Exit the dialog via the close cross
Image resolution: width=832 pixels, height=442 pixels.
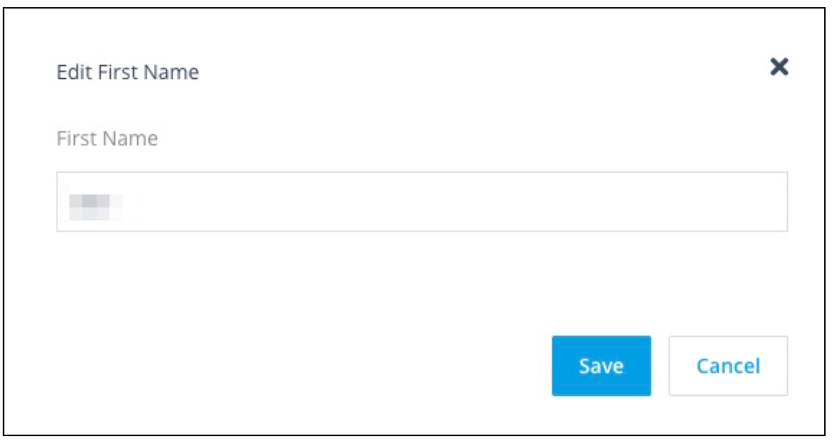tap(779, 67)
